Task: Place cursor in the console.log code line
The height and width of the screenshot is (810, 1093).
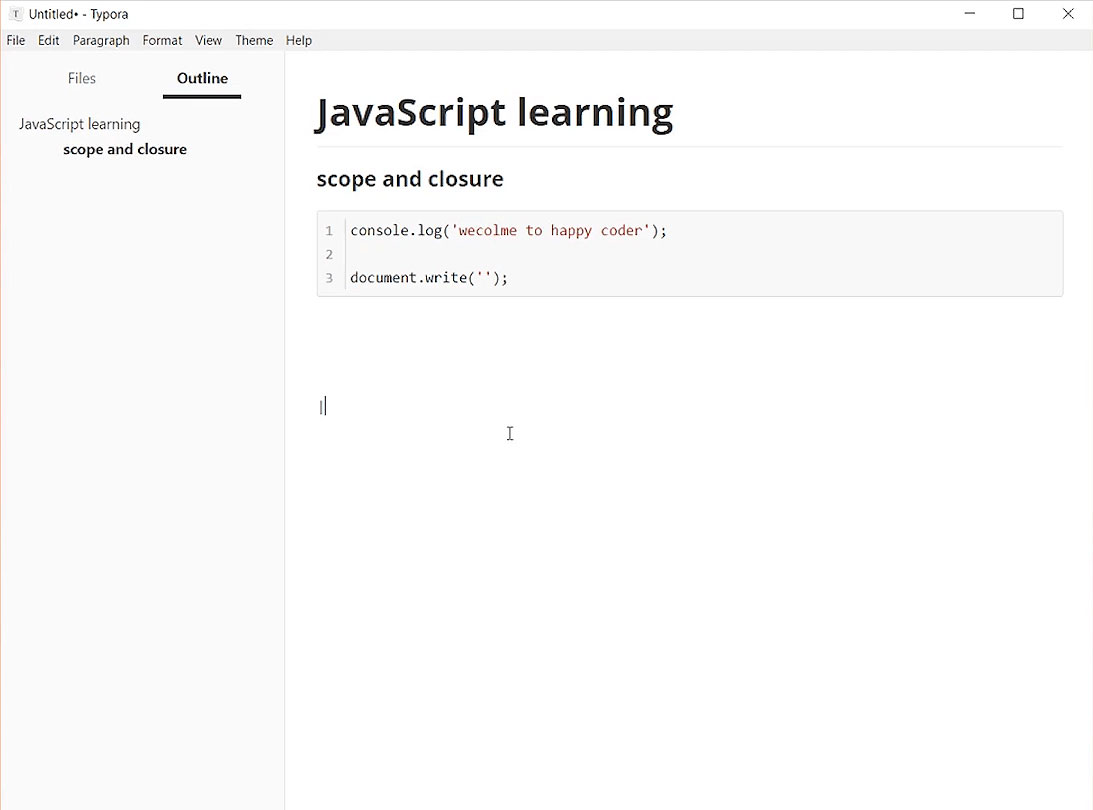Action: click(x=508, y=231)
